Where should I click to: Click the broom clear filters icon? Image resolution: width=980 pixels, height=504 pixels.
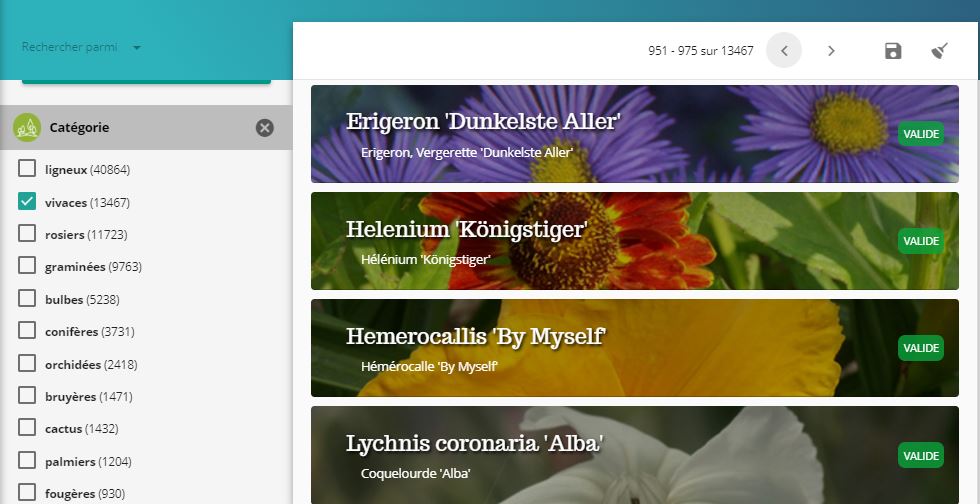(939, 51)
